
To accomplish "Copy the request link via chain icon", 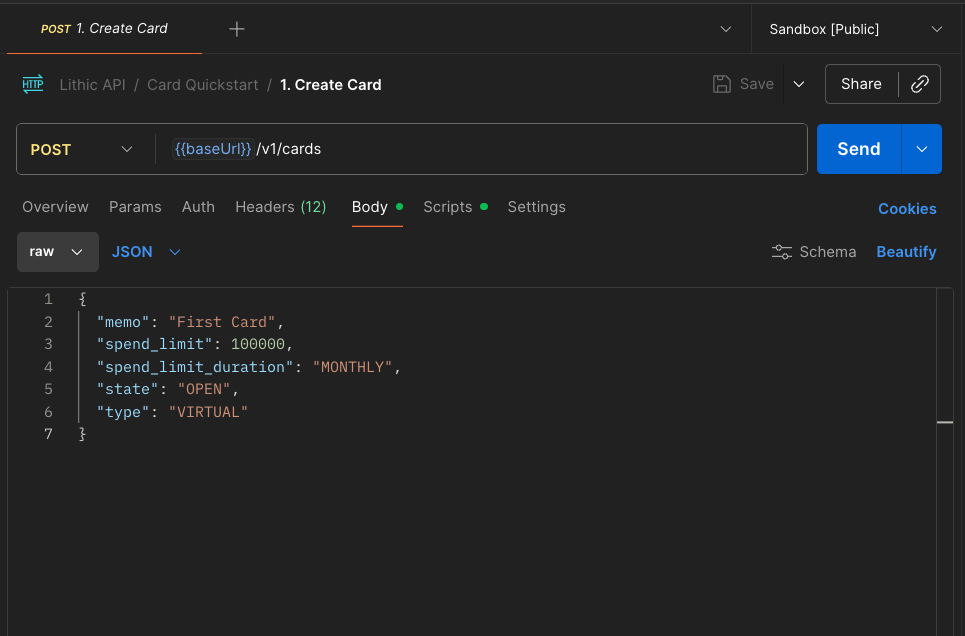I will click(919, 84).
